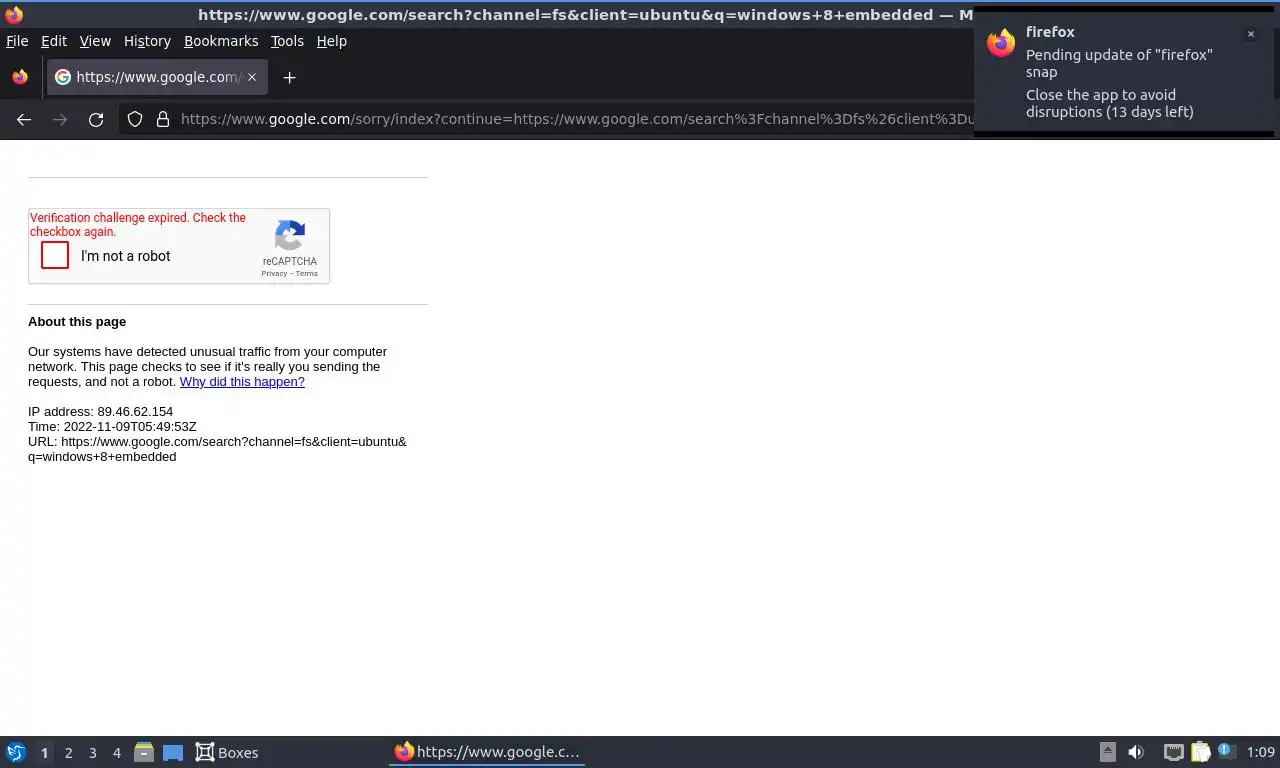Image resolution: width=1280 pixels, height=768 pixels.
Task: Open the View menu
Action: [95, 41]
